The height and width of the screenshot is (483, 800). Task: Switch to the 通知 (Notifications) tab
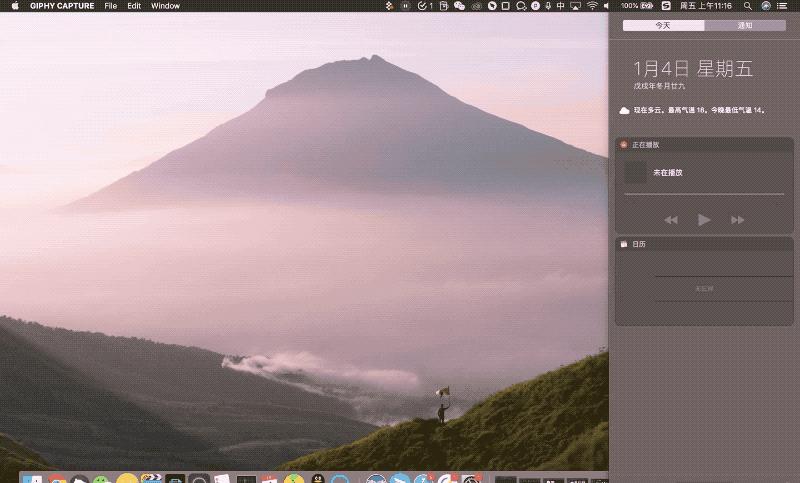[744, 24]
